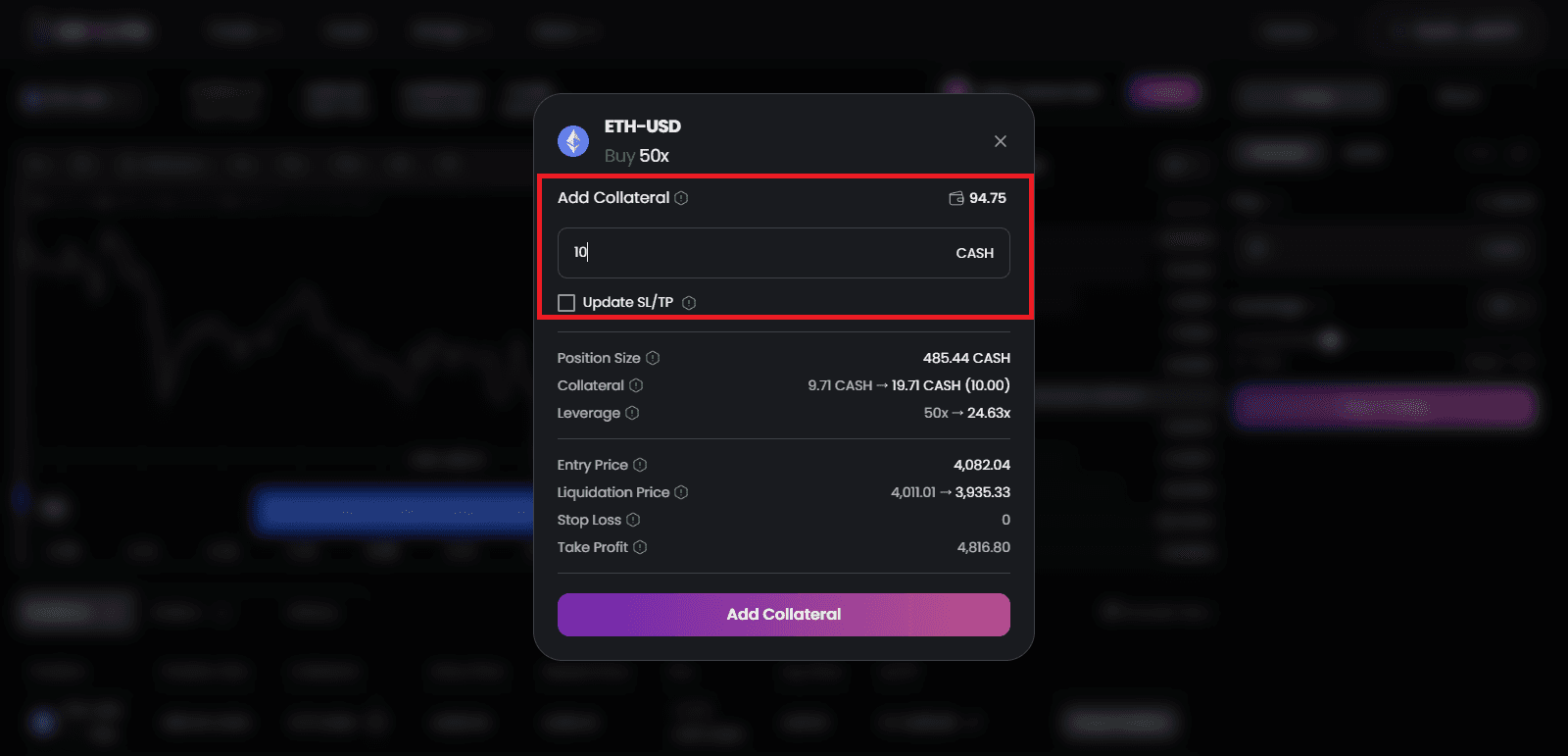
Task: Click the 94.75 available balance
Action: [x=987, y=198]
